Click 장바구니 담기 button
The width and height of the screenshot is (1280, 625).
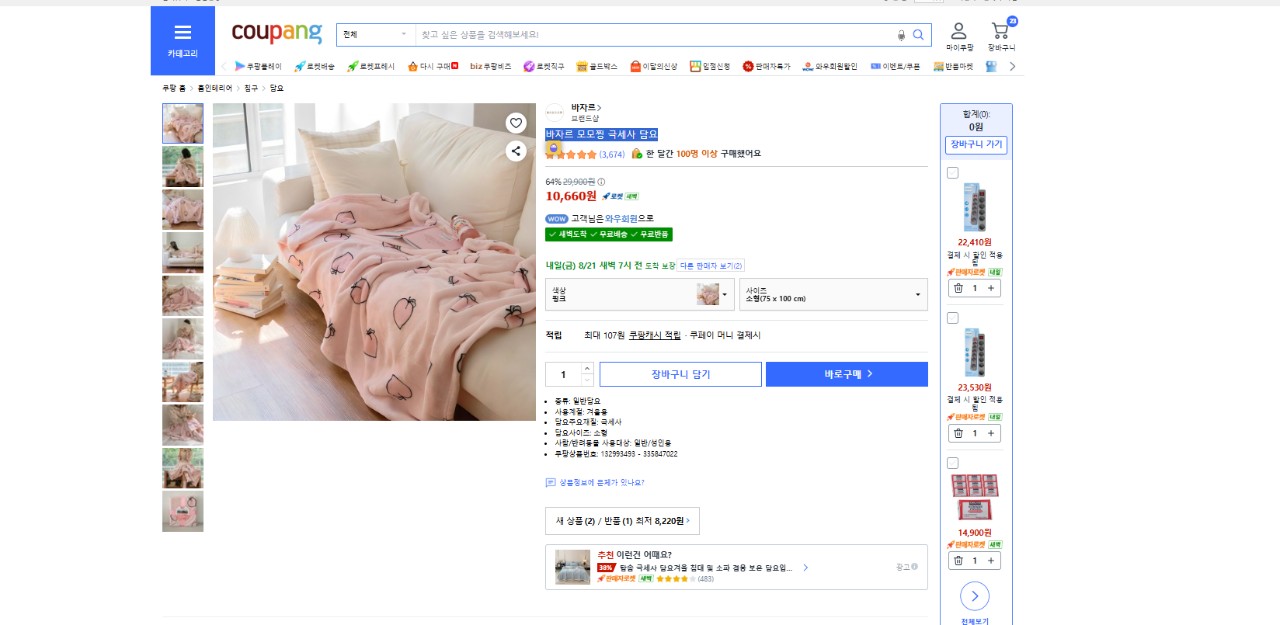click(x=680, y=374)
